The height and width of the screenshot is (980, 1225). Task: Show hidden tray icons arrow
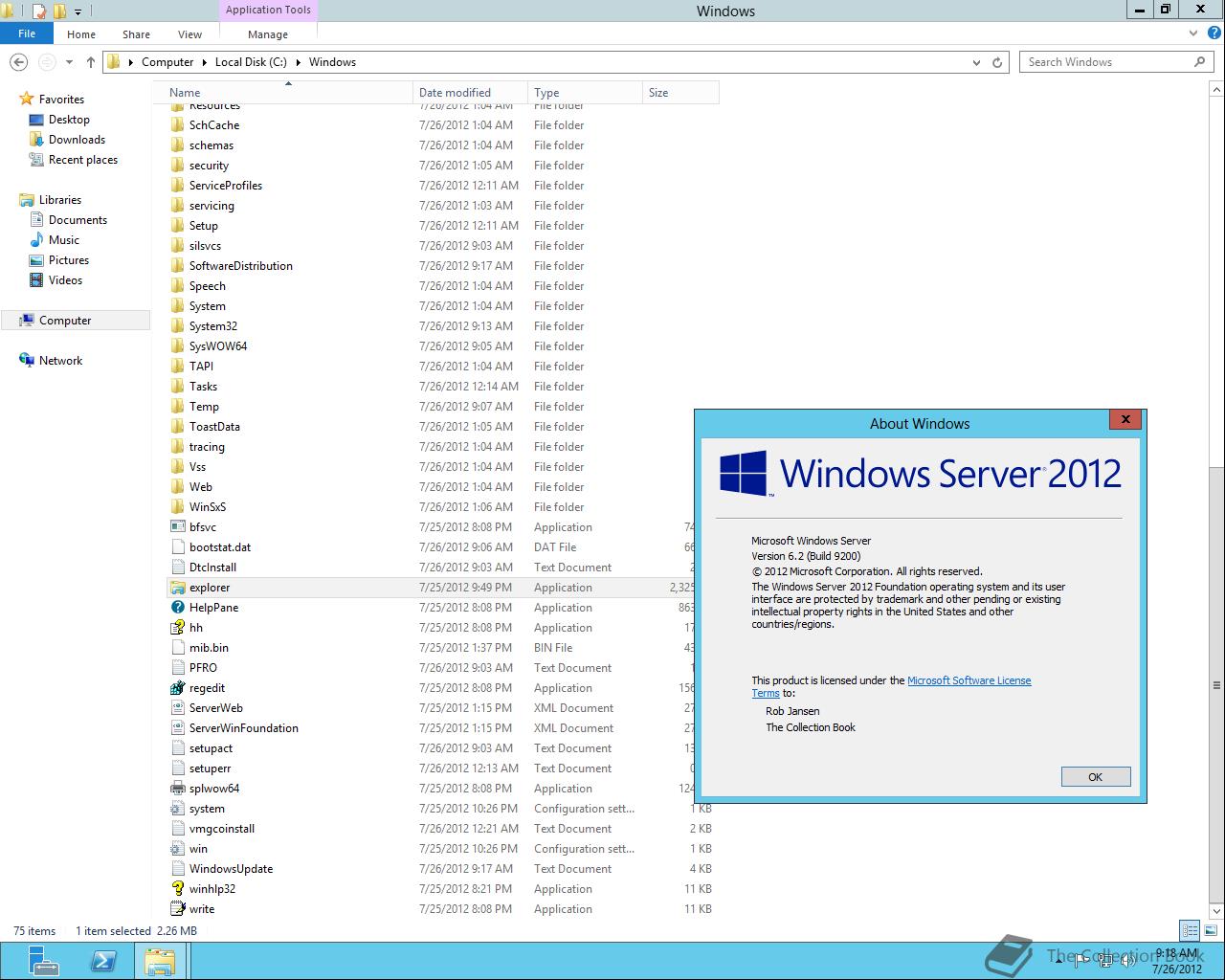point(1061,960)
